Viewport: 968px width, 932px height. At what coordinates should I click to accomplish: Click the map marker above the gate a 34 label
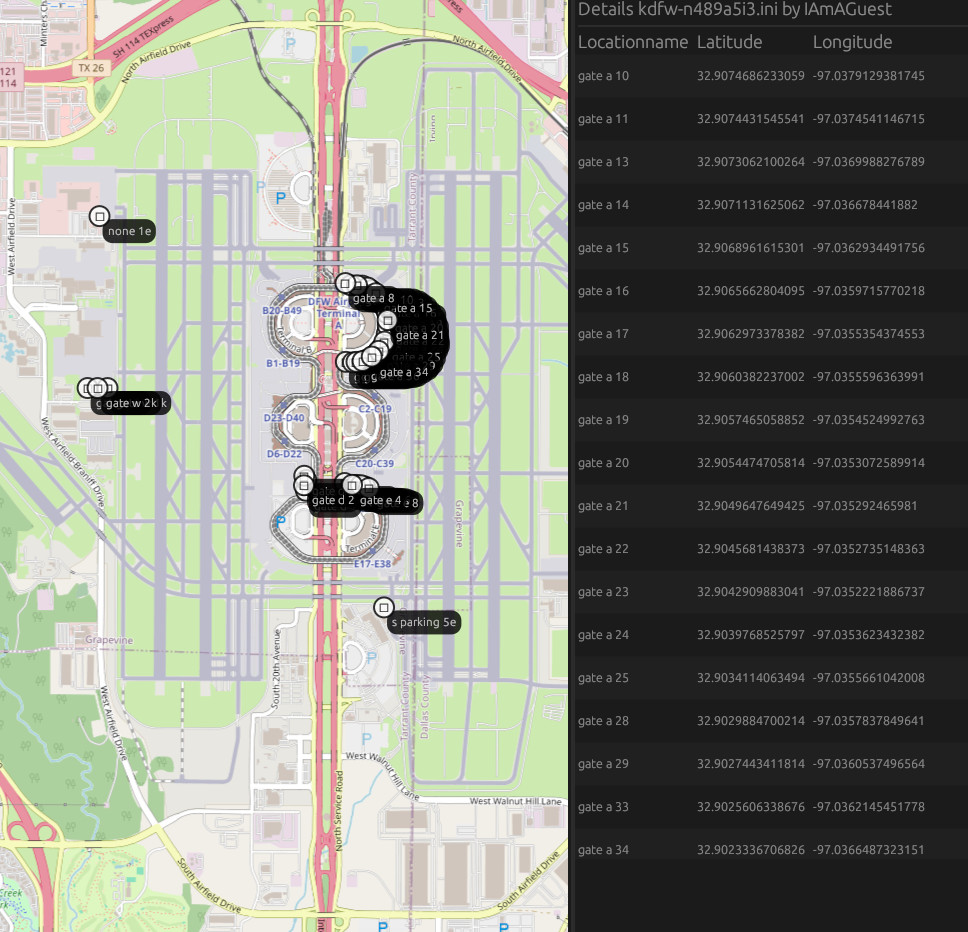[x=372, y=357]
